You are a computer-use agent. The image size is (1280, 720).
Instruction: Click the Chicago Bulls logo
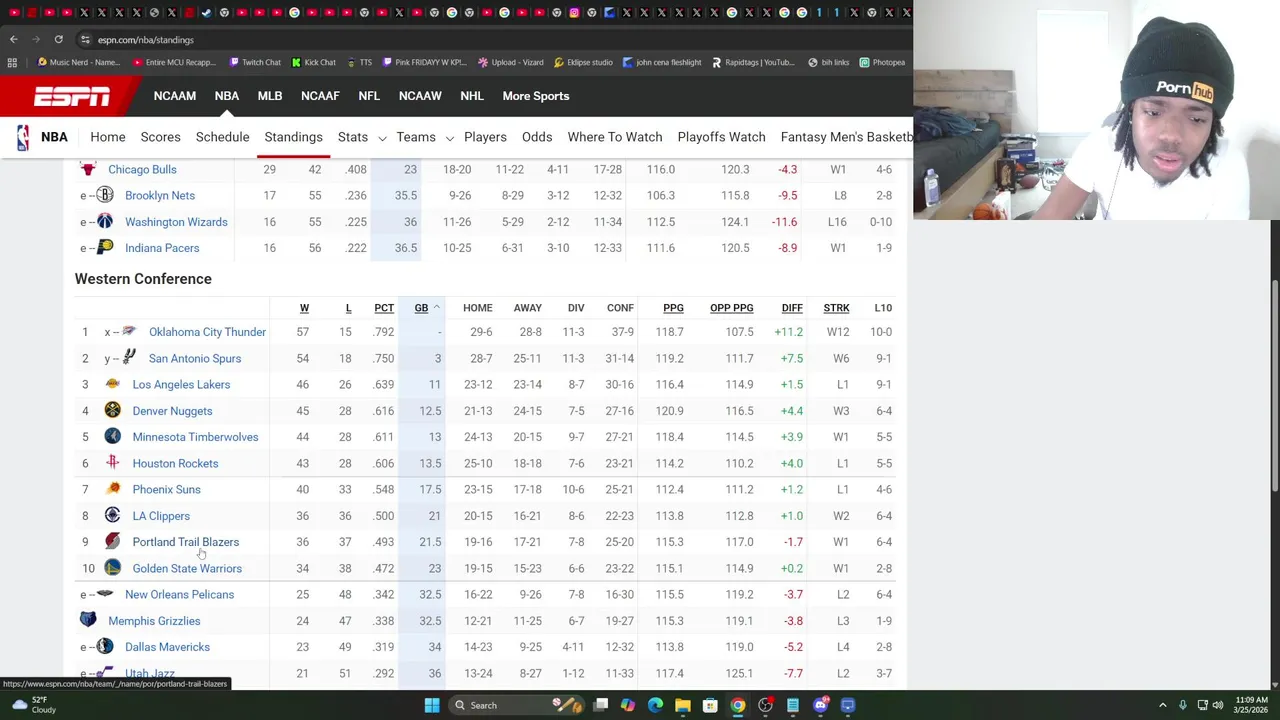[x=88, y=169]
